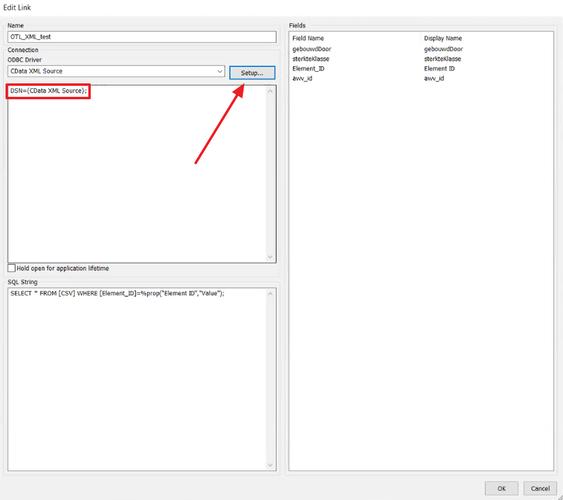
Task: Click connection box scroll down arrow
Action: (270, 257)
